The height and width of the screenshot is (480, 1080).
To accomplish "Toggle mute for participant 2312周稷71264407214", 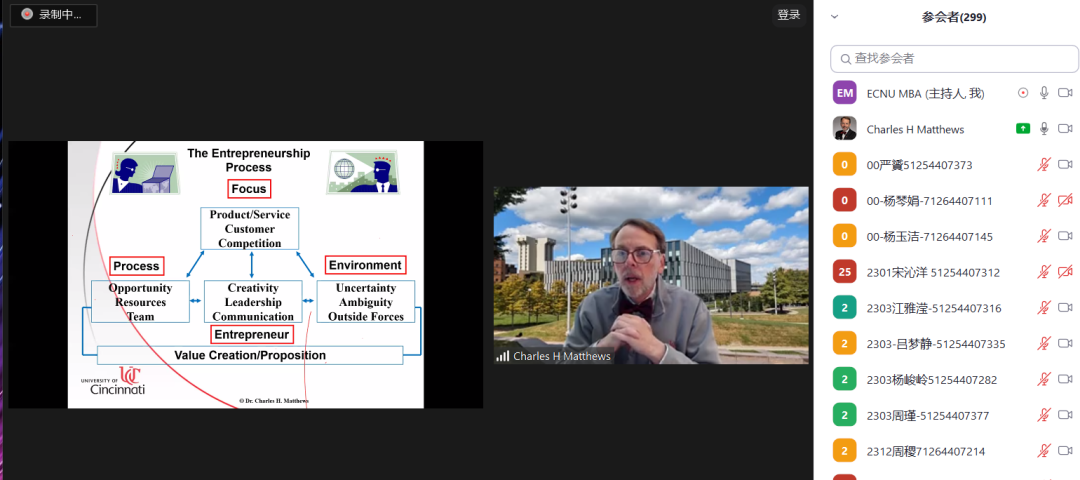I will pos(1044,451).
